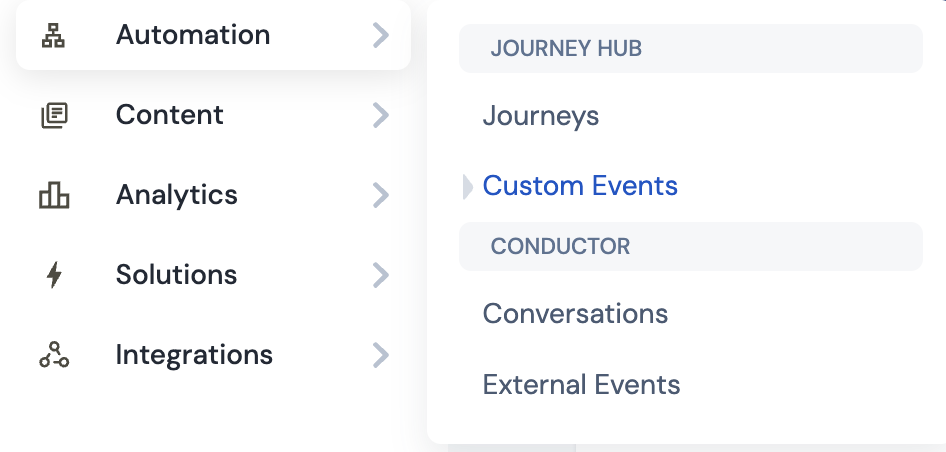Expand the Content submenu chevron
The height and width of the screenshot is (452, 946).
coord(381,115)
